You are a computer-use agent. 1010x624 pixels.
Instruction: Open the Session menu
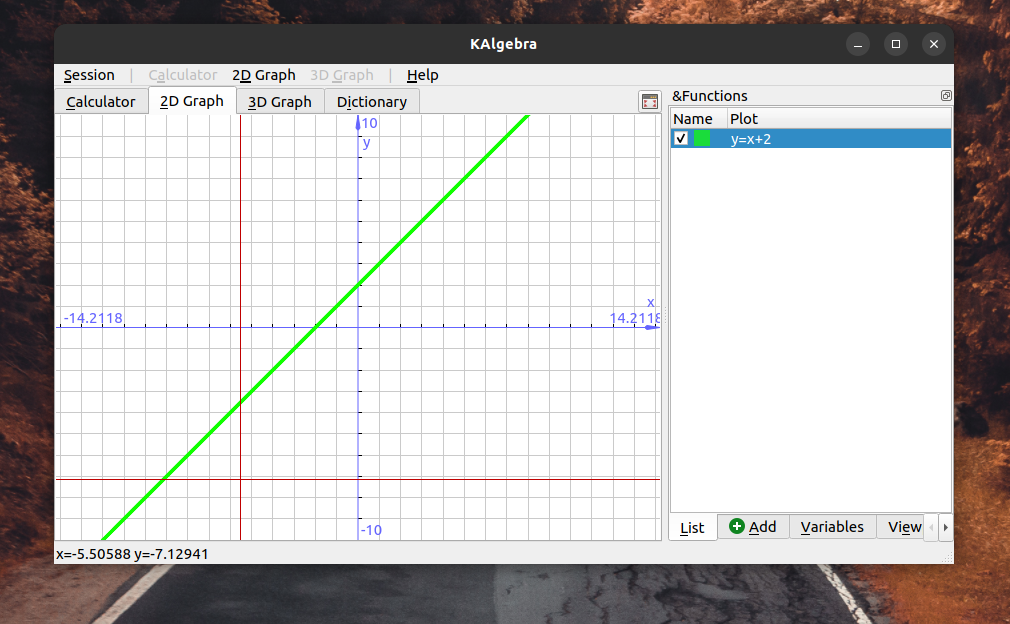click(89, 75)
